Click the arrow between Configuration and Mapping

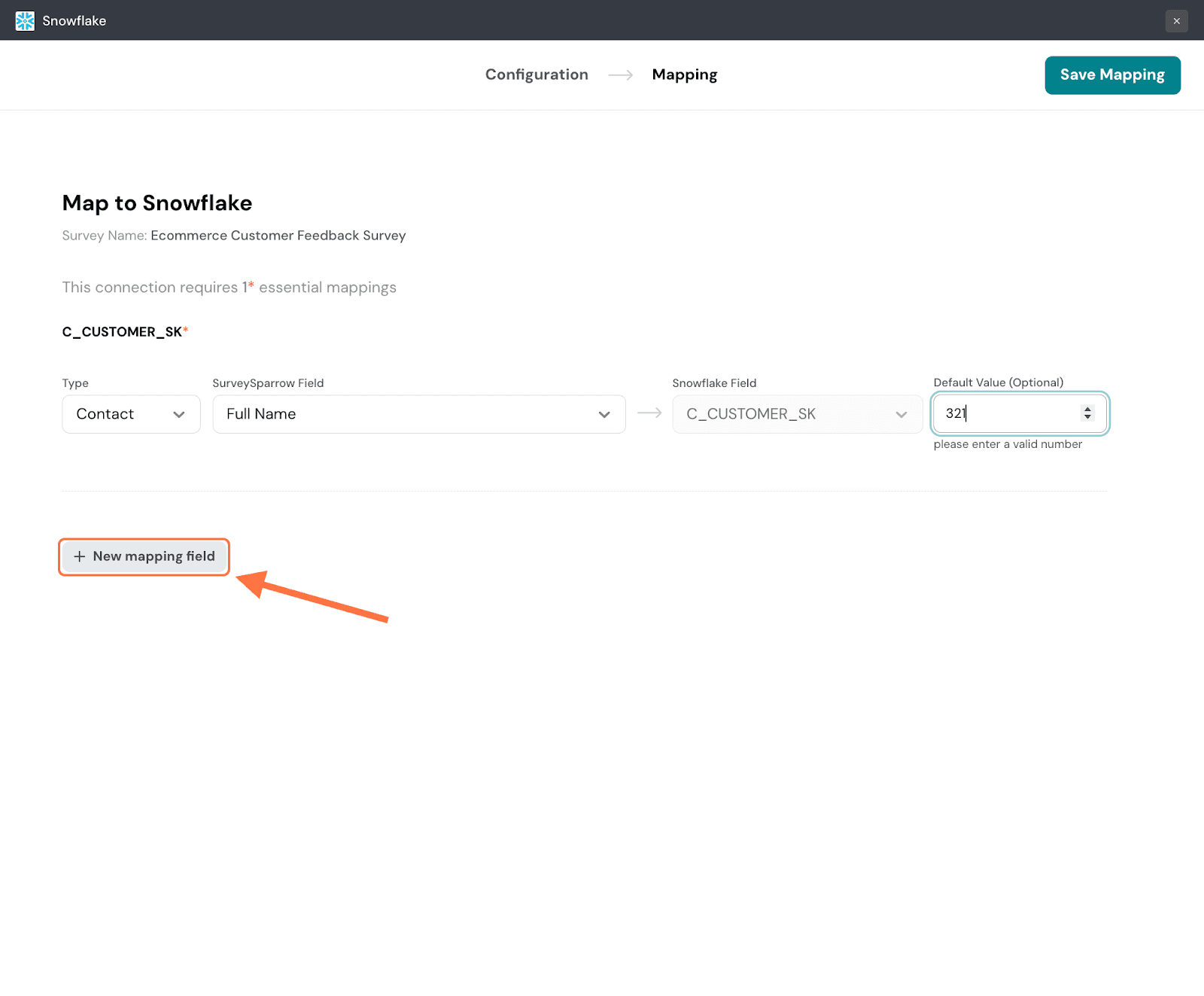[x=620, y=75]
